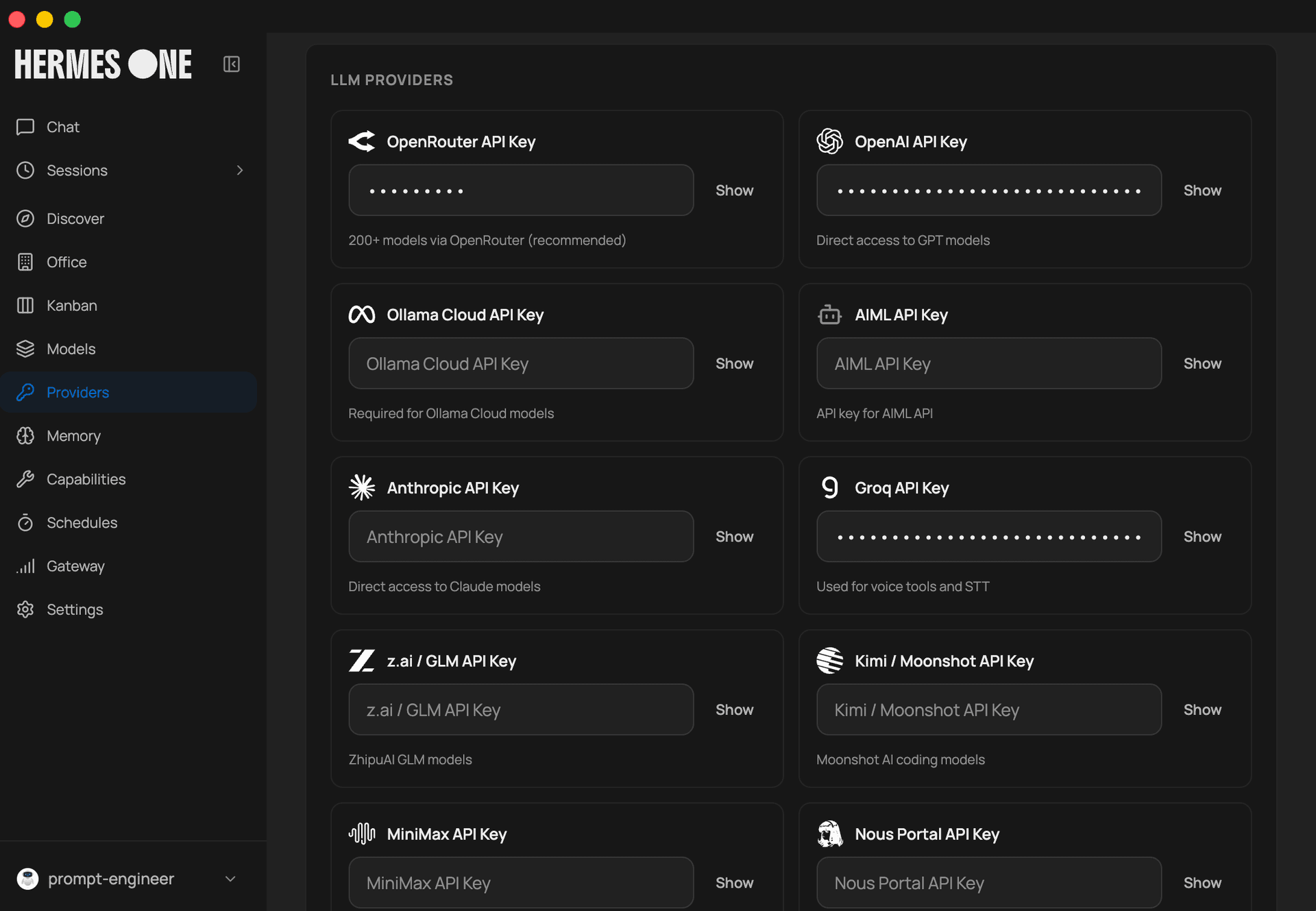Click into the AIML API Key field
This screenshot has width=1316, height=911.
tap(989, 363)
